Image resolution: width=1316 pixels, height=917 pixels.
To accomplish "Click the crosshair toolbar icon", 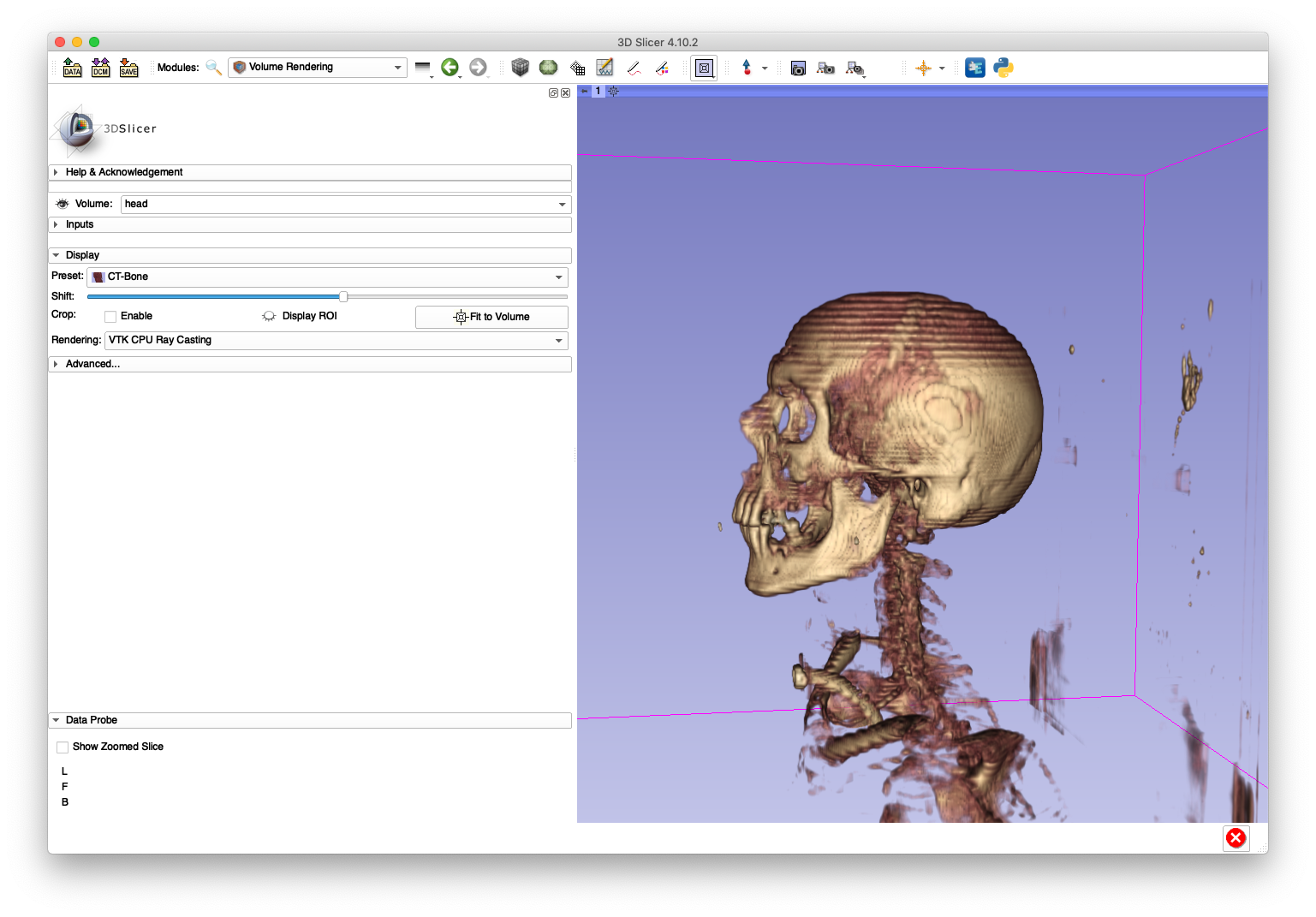I will point(925,68).
